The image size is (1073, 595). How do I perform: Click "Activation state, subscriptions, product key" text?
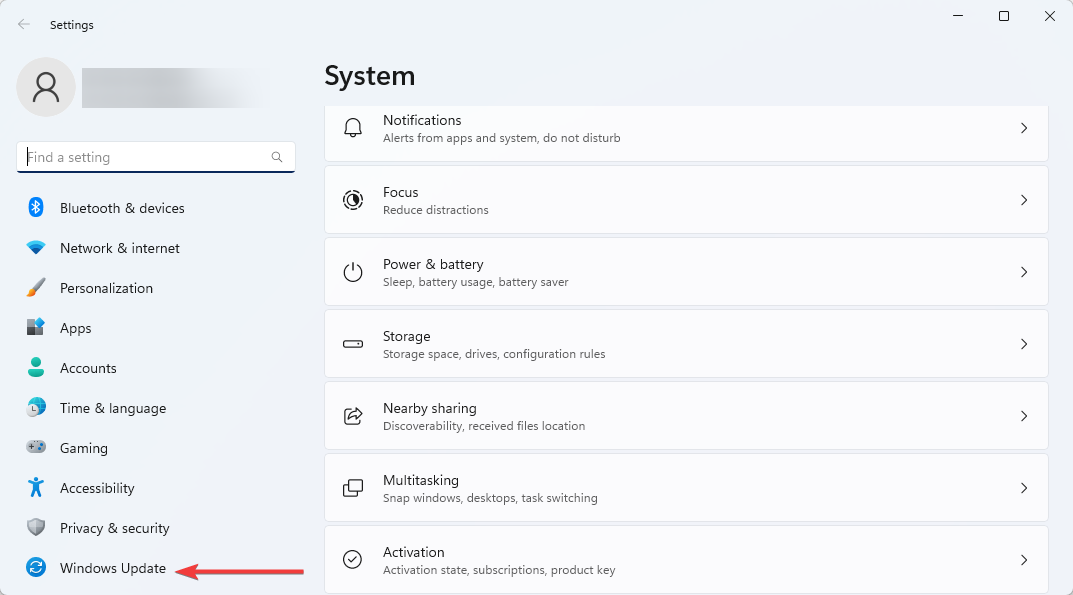[499, 570]
